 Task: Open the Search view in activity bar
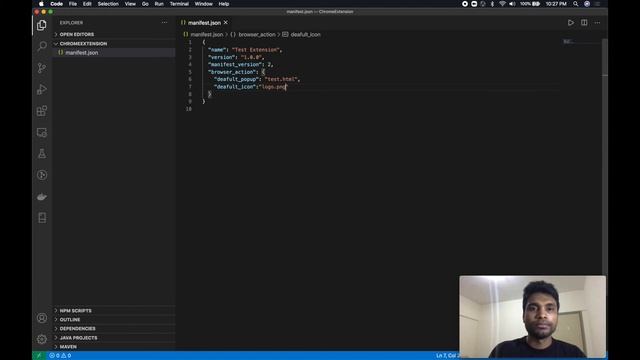pyautogui.click(x=42, y=46)
